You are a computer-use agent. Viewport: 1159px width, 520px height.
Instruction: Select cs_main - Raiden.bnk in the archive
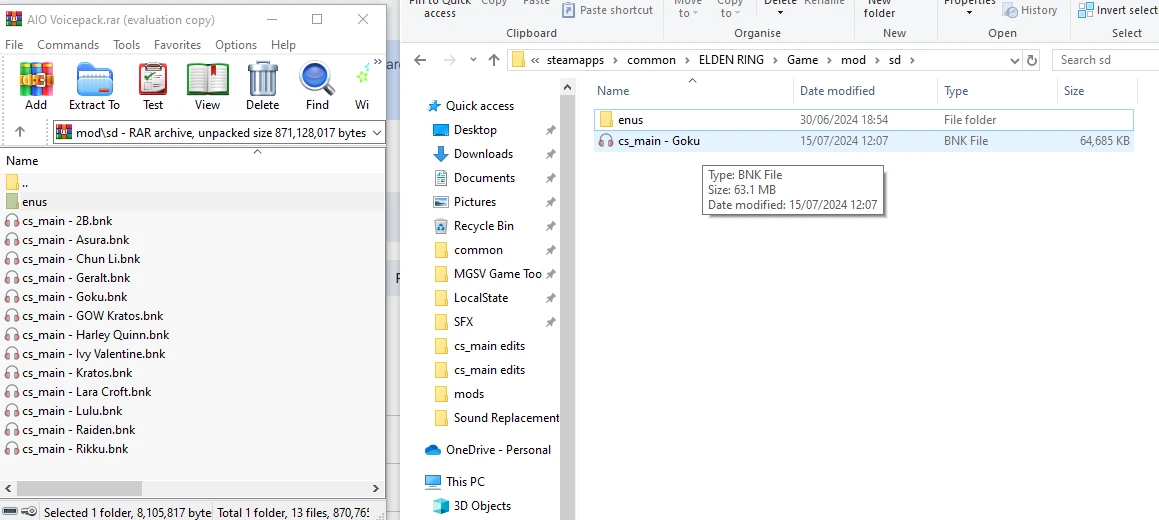point(70,430)
